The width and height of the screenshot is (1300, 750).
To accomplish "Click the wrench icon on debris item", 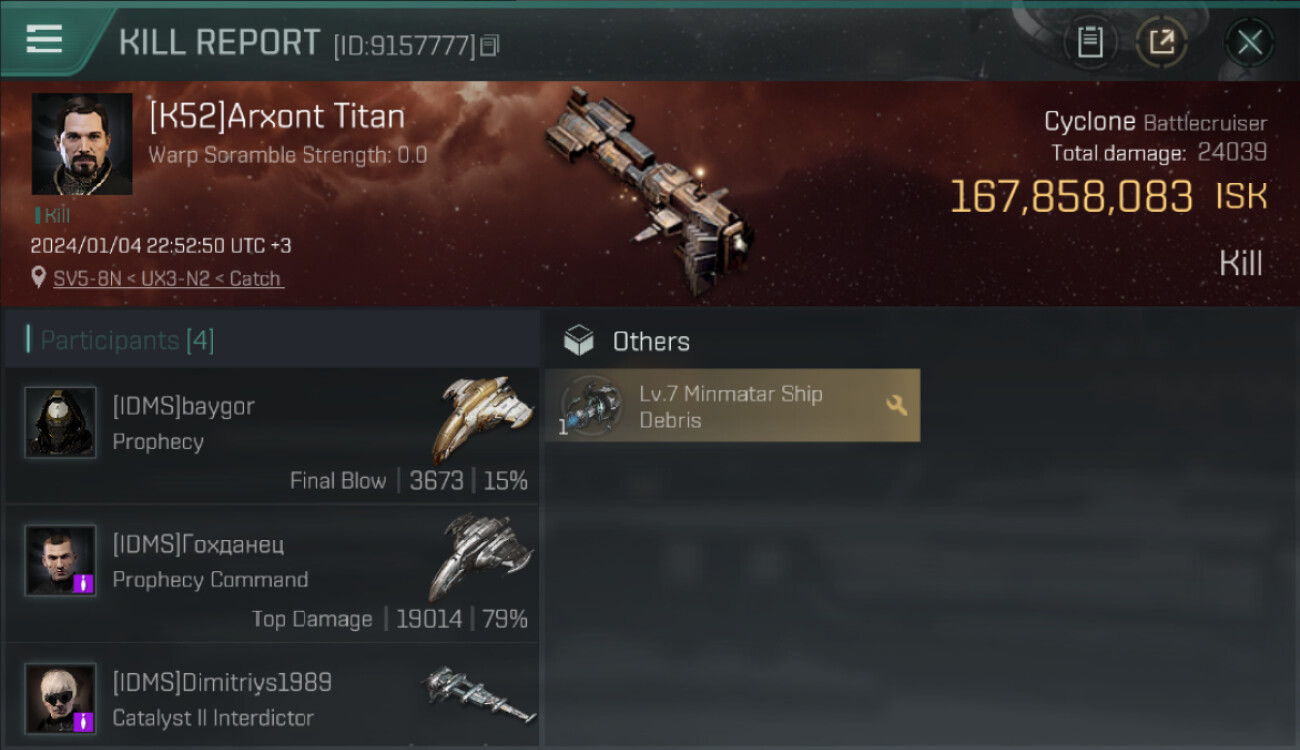I will [896, 405].
